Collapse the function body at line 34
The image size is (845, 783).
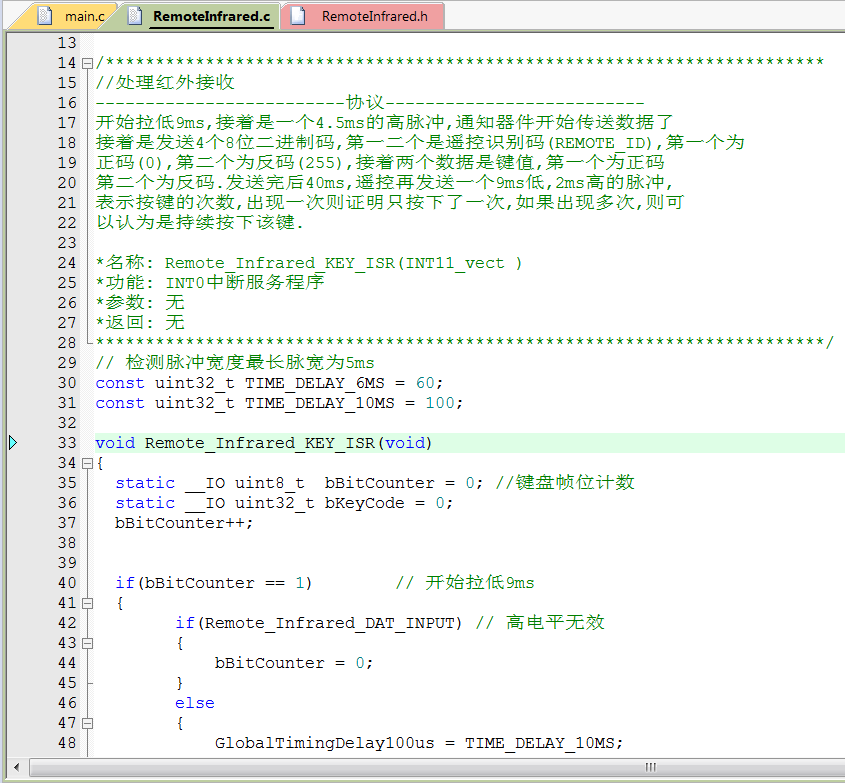click(87, 463)
